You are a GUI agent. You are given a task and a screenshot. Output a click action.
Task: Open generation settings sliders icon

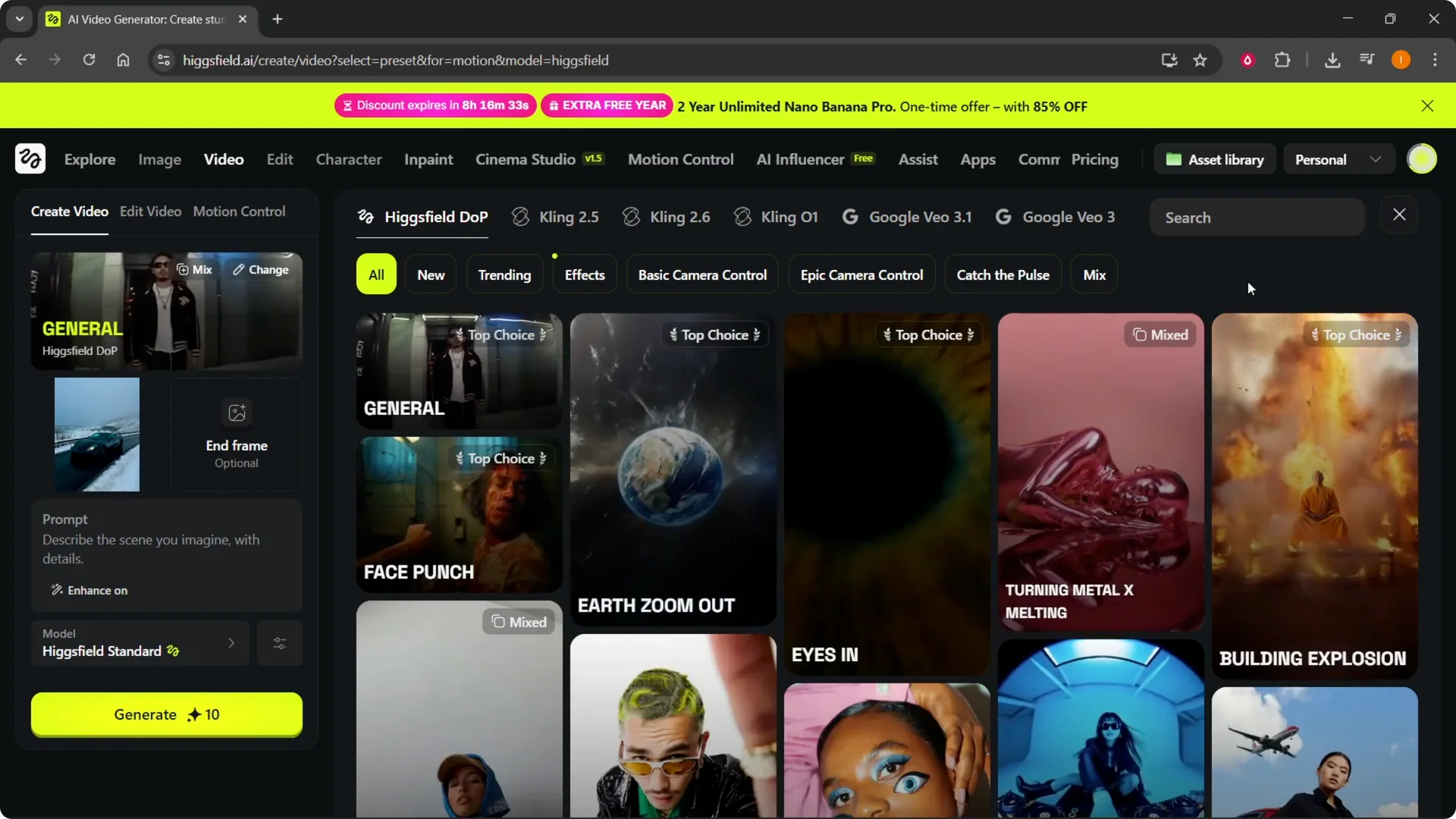(280, 643)
